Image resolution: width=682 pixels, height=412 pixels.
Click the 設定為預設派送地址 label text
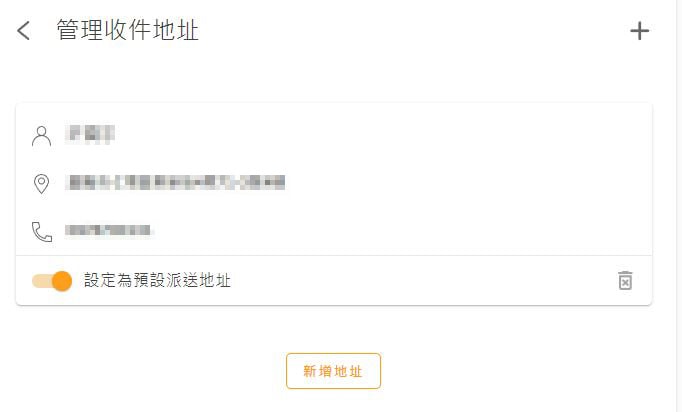(157, 281)
